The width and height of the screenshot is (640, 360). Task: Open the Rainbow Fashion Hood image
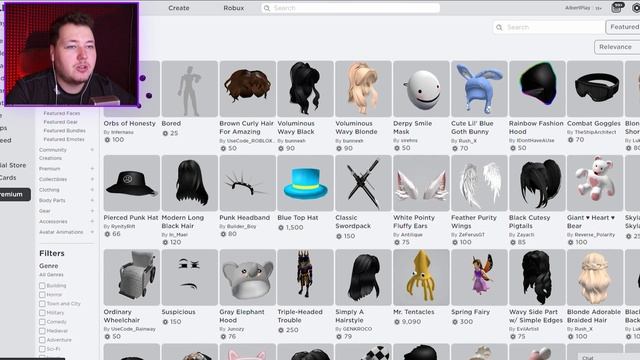(x=537, y=89)
